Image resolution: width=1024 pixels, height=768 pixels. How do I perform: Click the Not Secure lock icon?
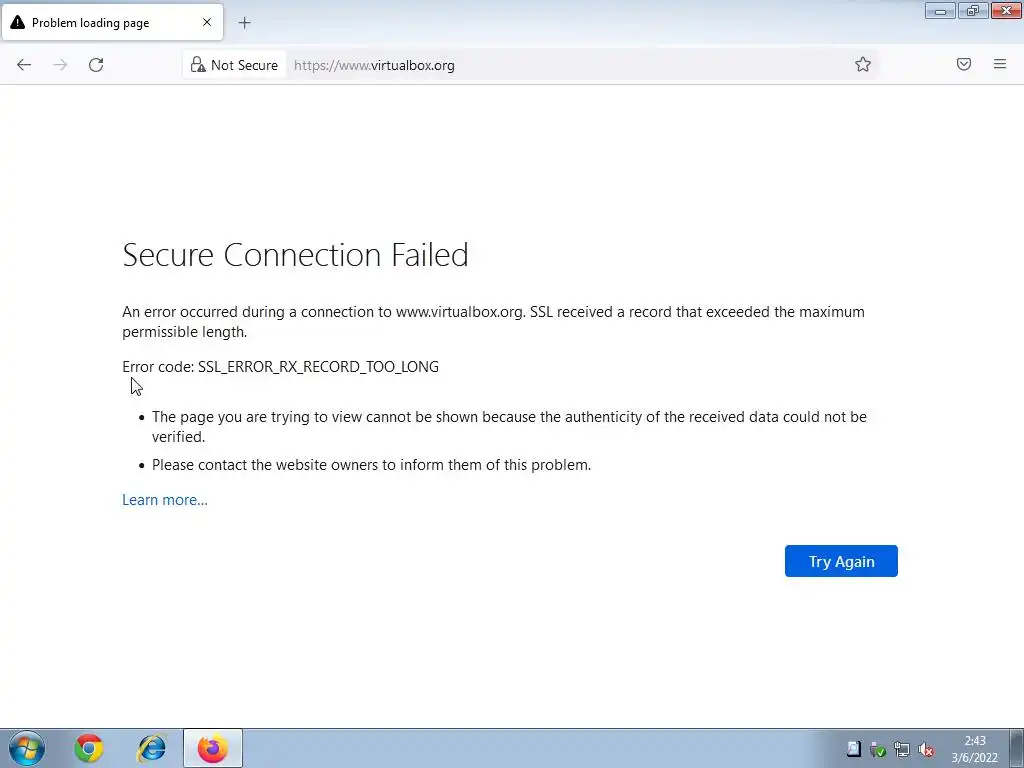click(199, 65)
